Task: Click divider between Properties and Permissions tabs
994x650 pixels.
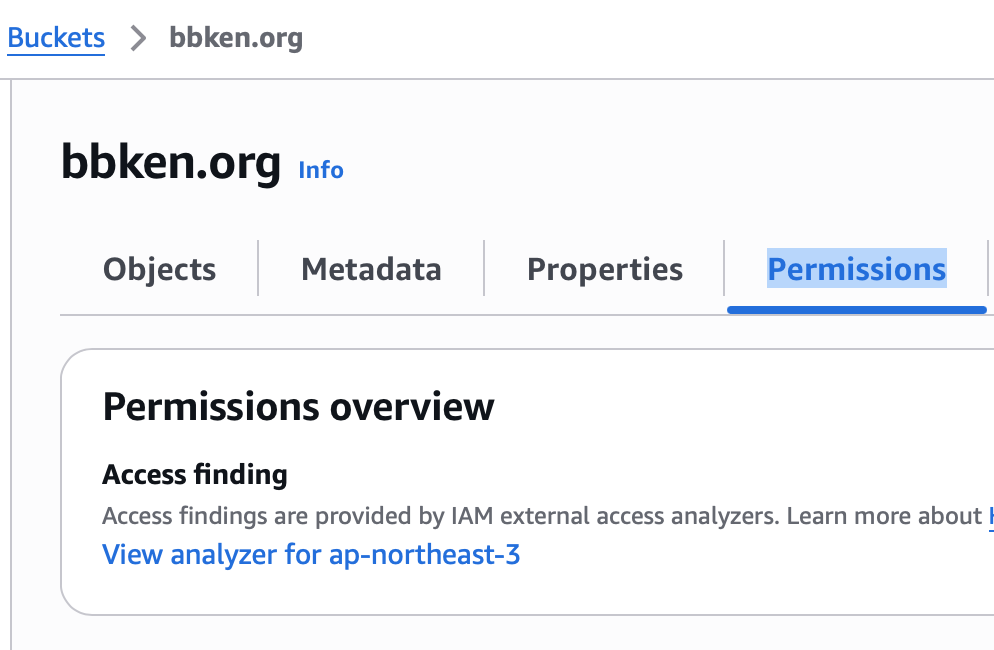Action: [x=724, y=268]
